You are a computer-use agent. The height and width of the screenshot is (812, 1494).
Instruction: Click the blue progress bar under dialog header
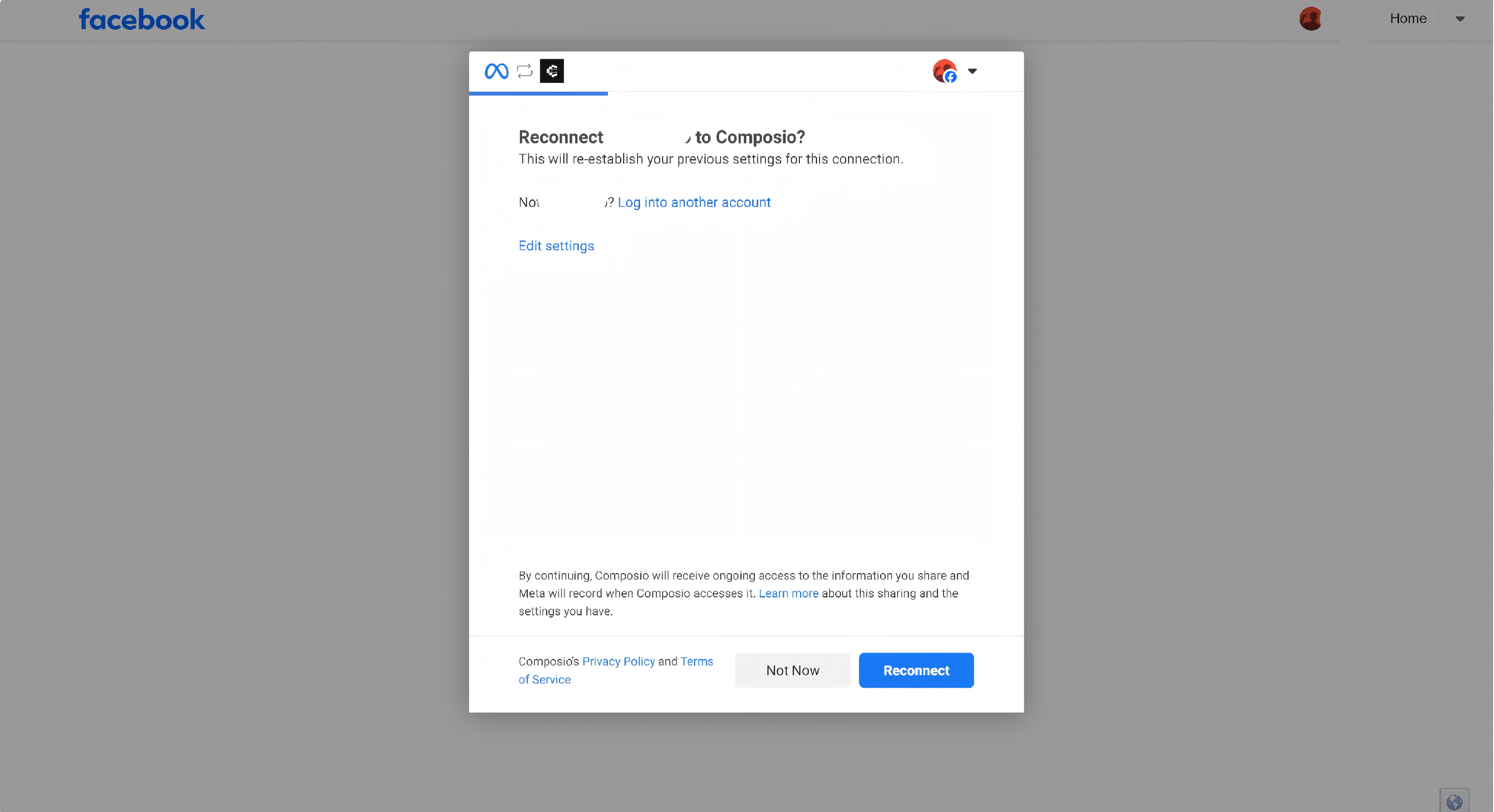(538, 93)
